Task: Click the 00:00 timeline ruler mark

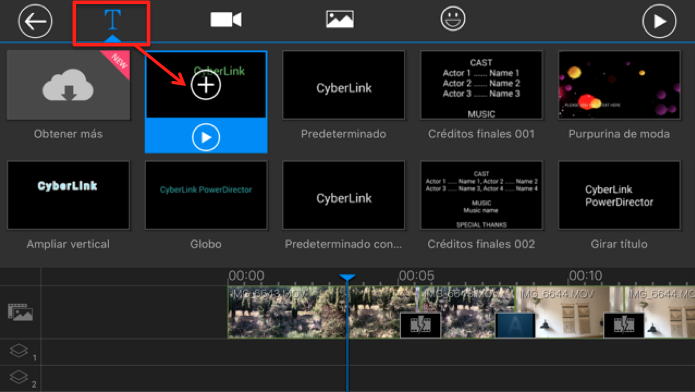Action: (x=246, y=276)
